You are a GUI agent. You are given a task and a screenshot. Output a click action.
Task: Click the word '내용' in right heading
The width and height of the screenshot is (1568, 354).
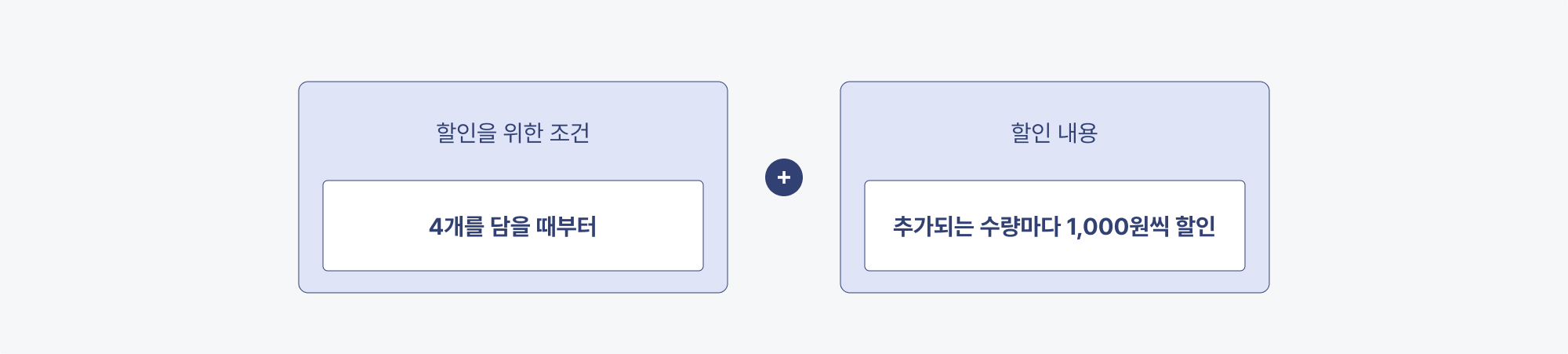pyautogui.click(x=1078, y=133)
